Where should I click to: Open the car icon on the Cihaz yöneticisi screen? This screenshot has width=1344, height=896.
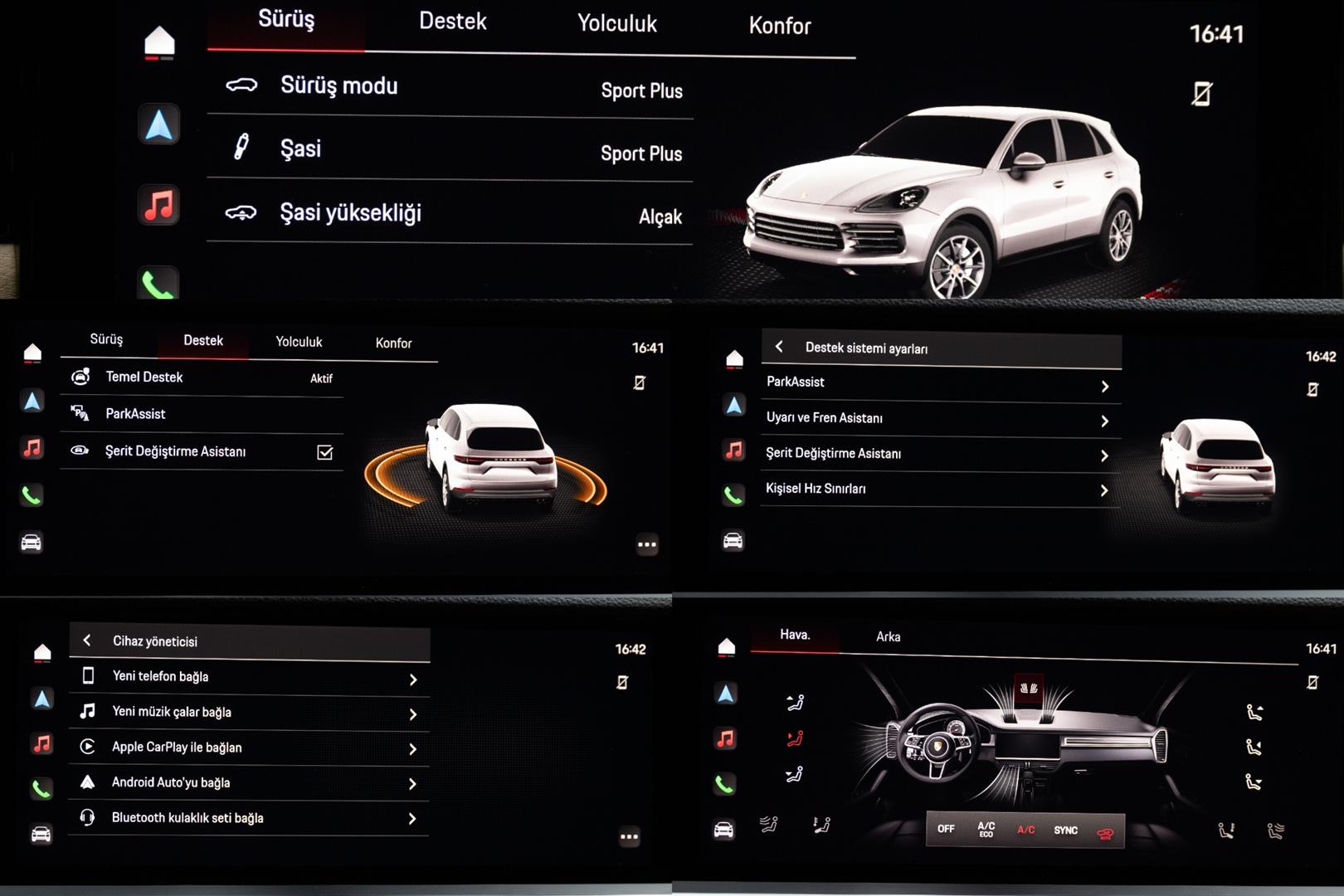pos(41,834)
